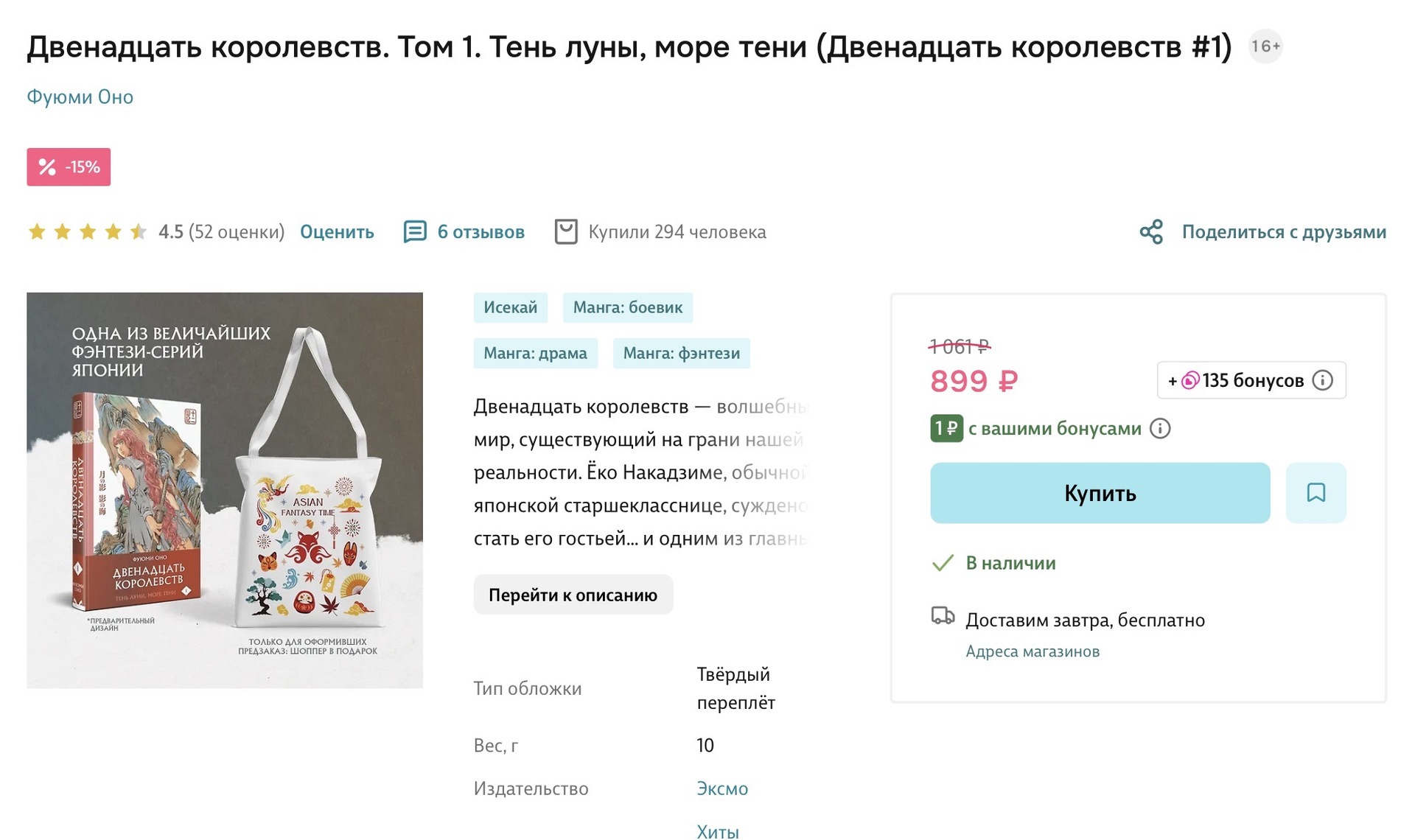The width and height of the screenshot is (1415, 840).
Task: Click the reviews speech-bubble icon
Action: coord(415,232)
